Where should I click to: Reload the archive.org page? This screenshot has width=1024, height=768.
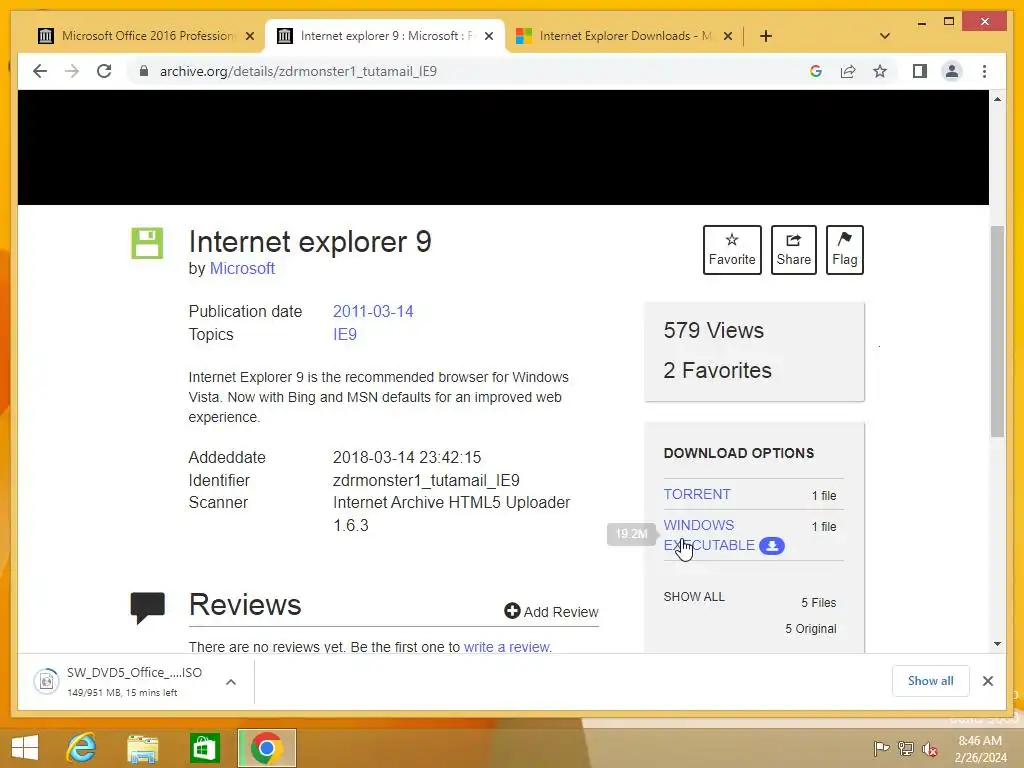[104, 71]
